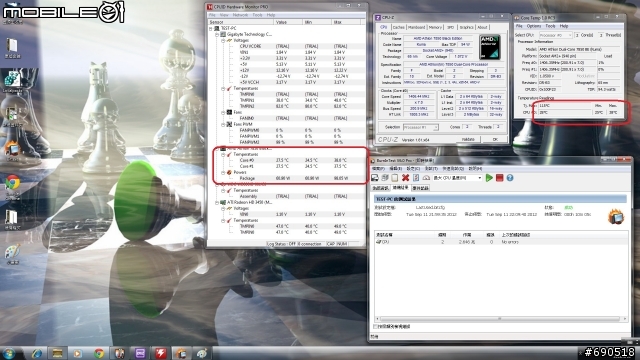Screen dimensions: 640x360
Task: Open the Select CPU dropdown in Core Temp
Action: [x=556, y=35]
